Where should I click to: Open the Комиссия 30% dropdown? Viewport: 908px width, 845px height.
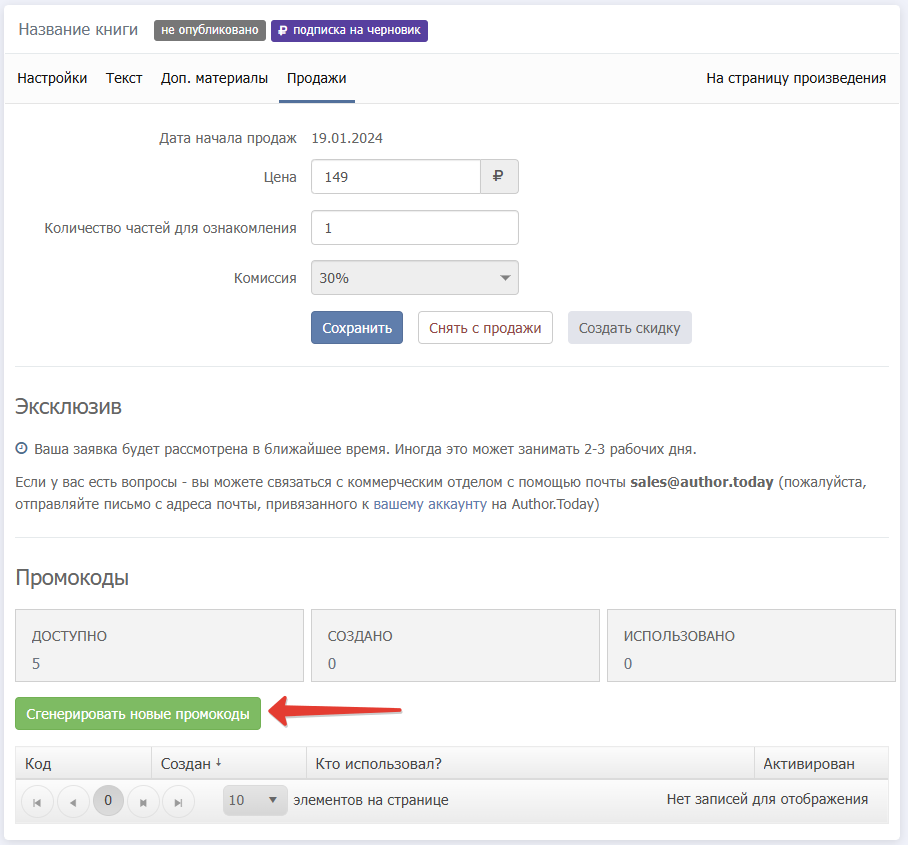coord(415,278)
